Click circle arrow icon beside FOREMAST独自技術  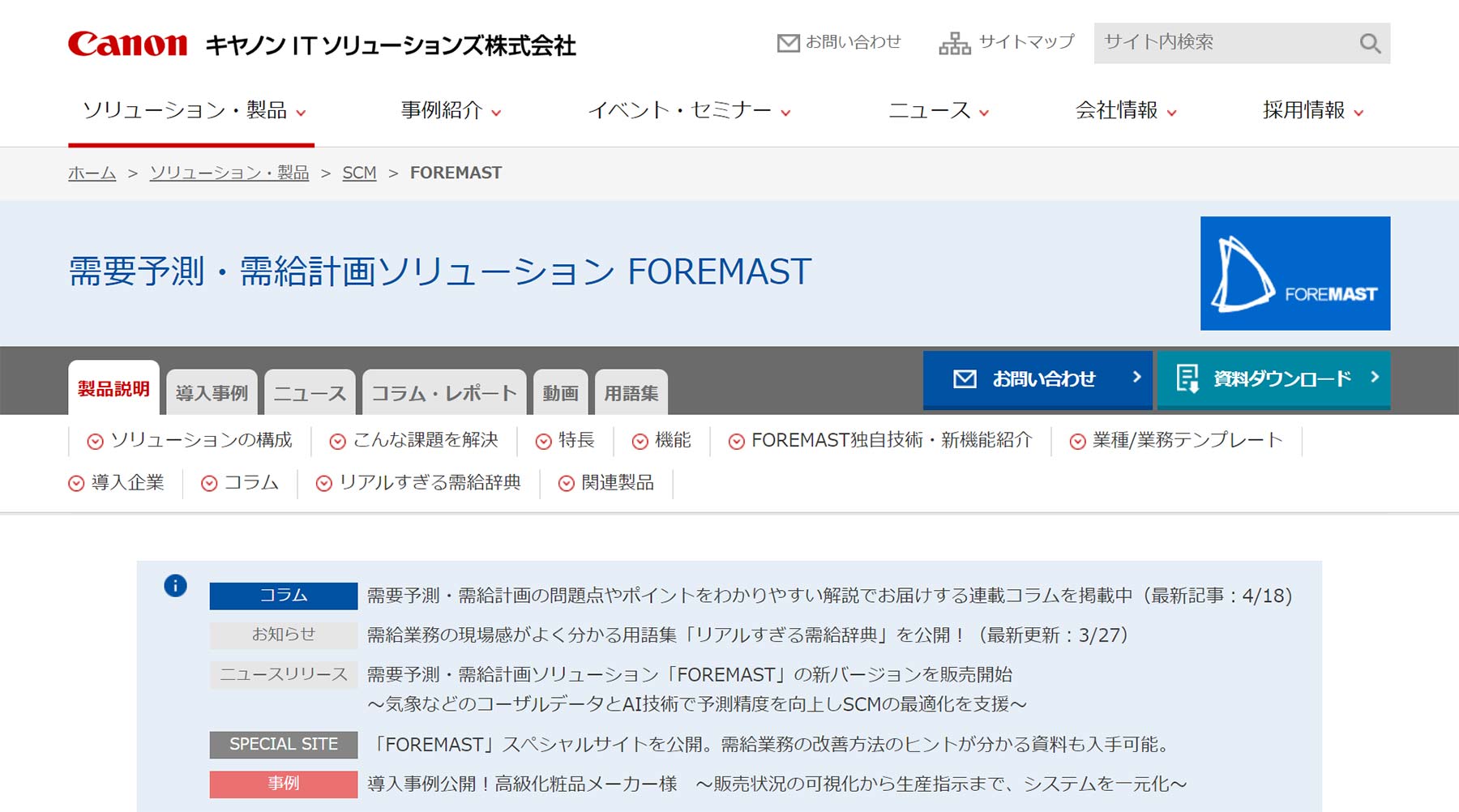tap(736, 441)
